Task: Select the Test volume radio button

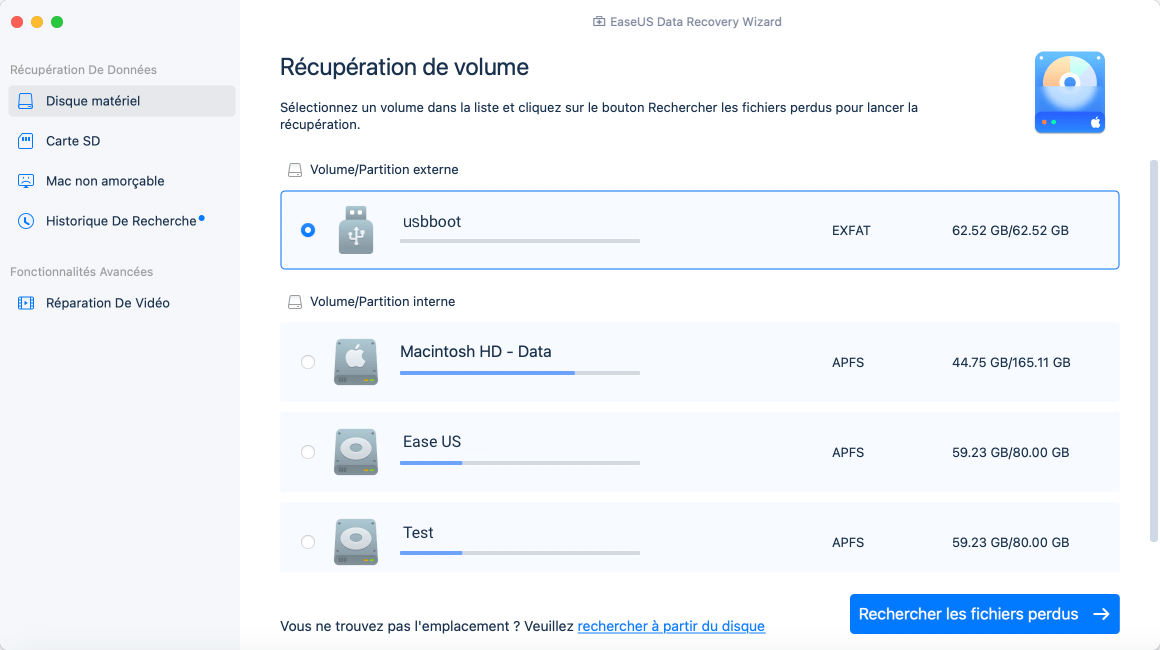Action: 308,542
